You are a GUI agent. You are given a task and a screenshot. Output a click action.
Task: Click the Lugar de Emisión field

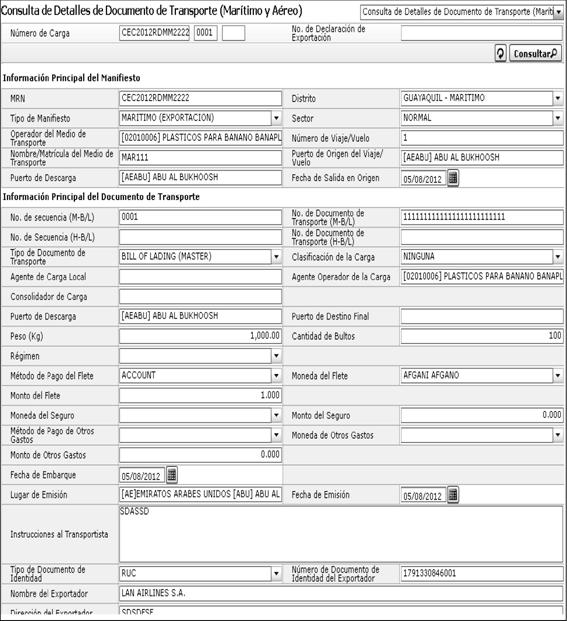pos(200,494)
